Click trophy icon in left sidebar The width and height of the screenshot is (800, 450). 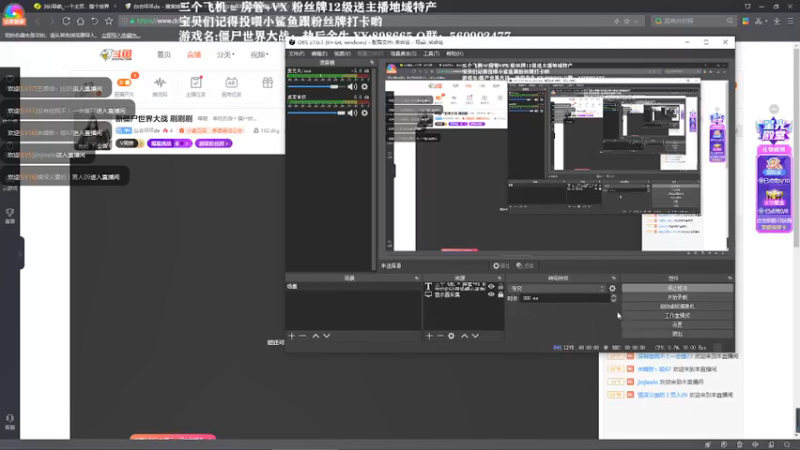(x=10, y=215)
